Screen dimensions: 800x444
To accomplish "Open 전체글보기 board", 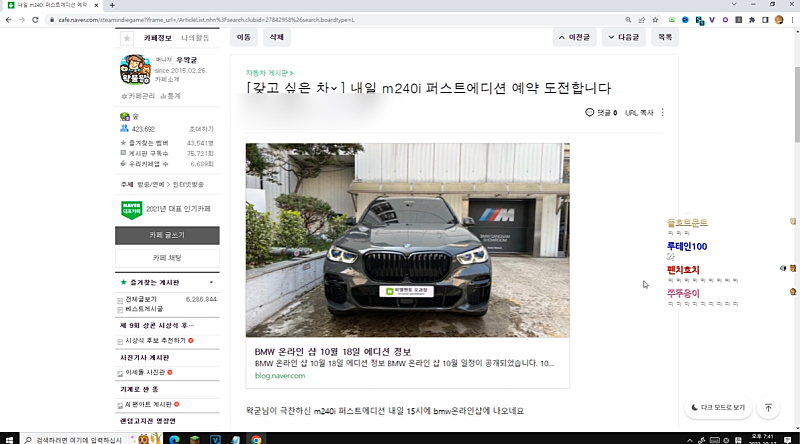I will point(141,299).
